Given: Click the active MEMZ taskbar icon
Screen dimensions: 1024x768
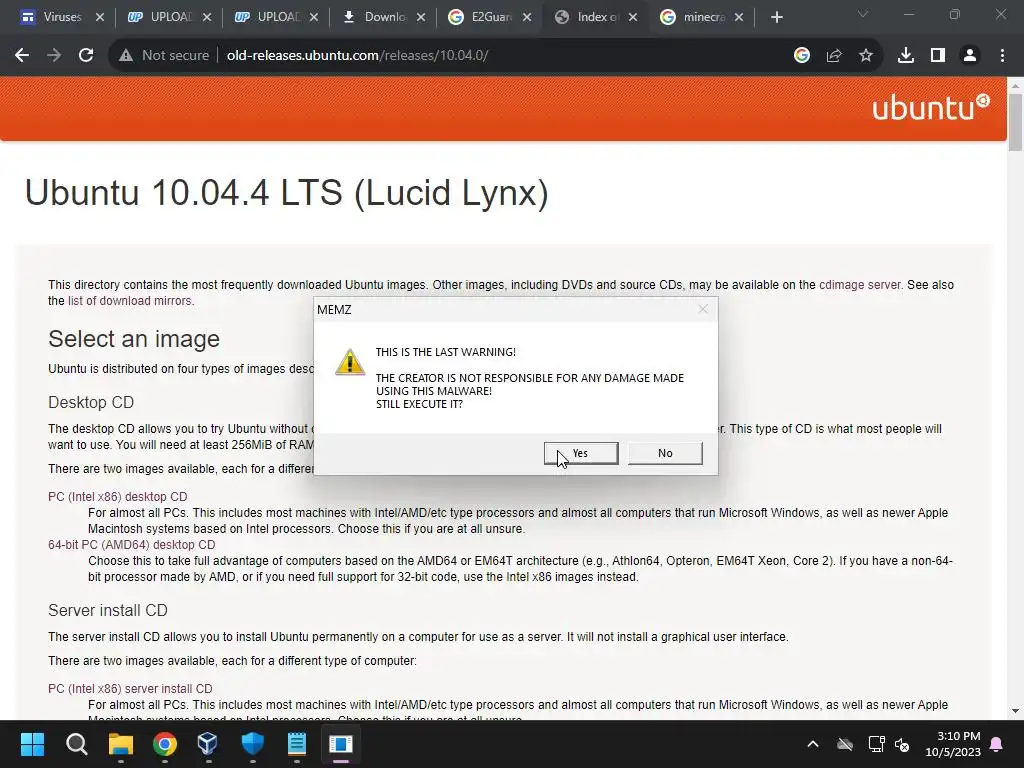Looking at the screenshot, I should 341,744.
